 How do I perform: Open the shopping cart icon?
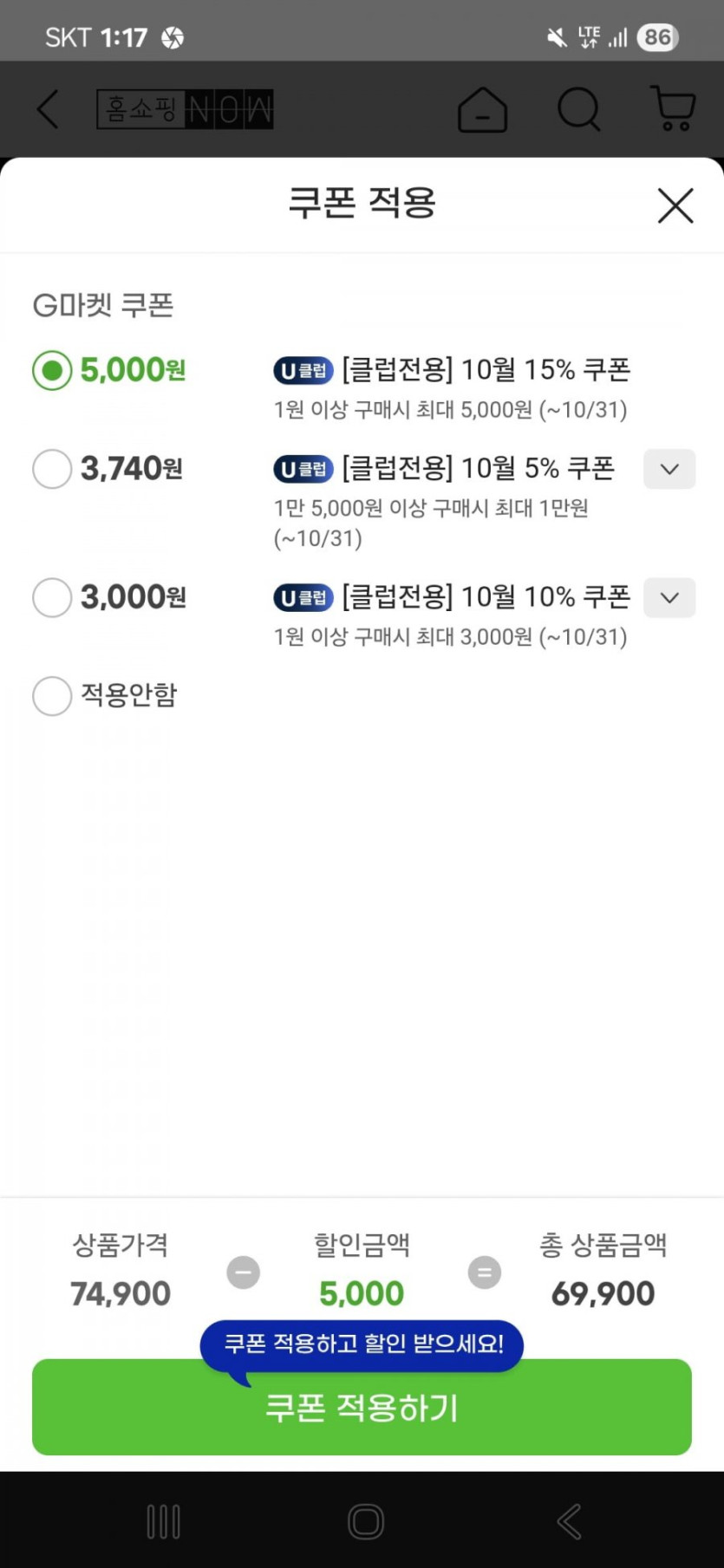tap(673, 109)
